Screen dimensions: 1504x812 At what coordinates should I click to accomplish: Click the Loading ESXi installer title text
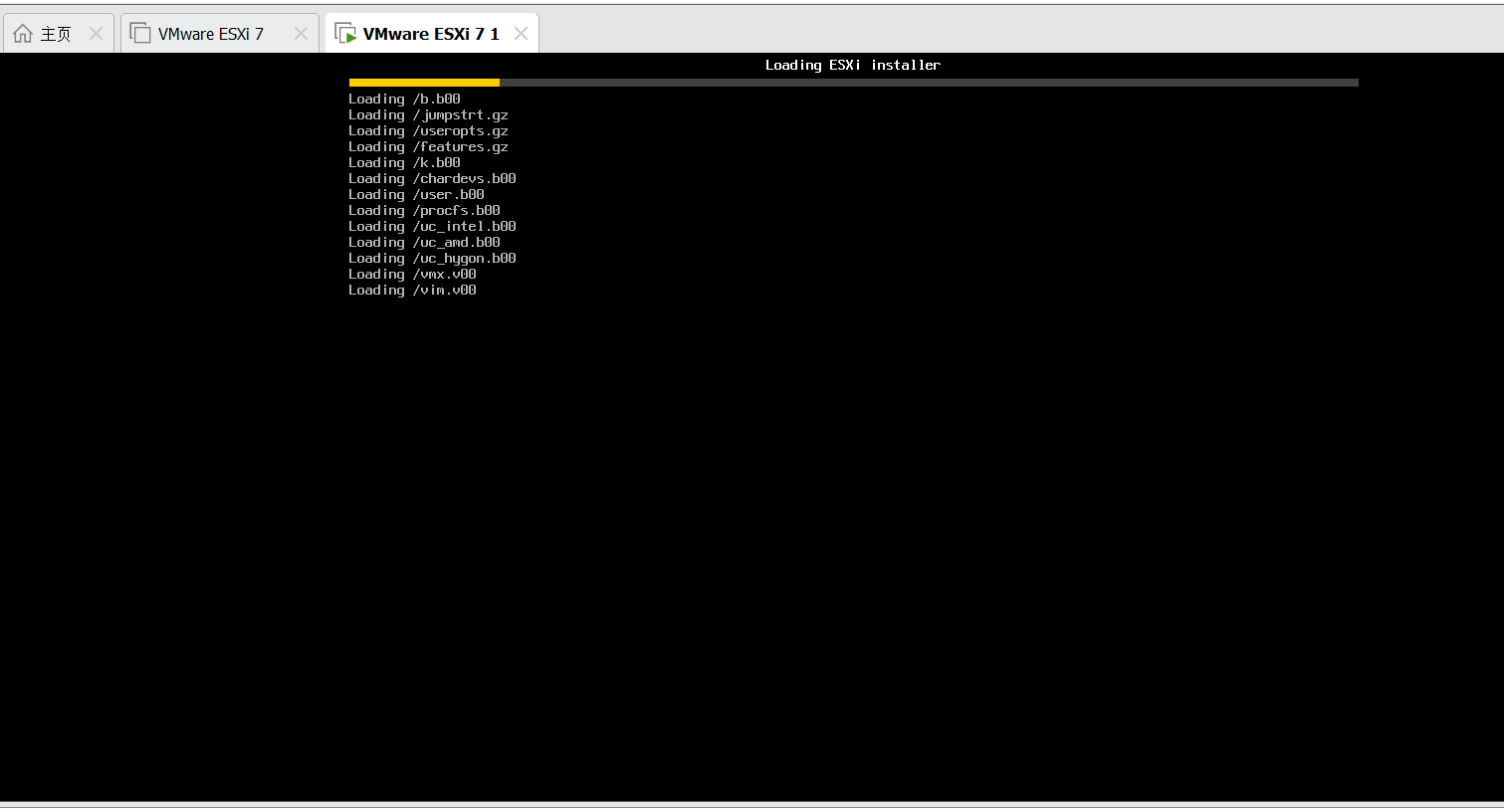(x=851, y=65)
